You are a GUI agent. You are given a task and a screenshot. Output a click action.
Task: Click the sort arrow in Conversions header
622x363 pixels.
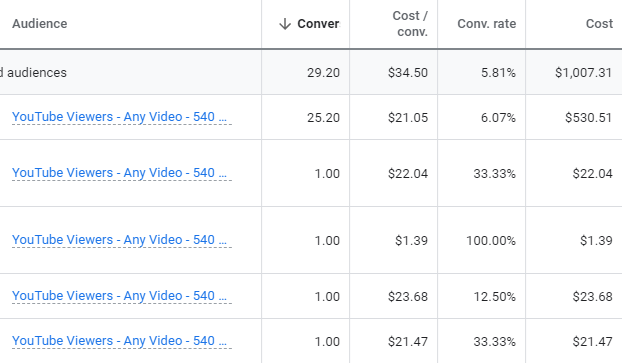tap(285, 24)
